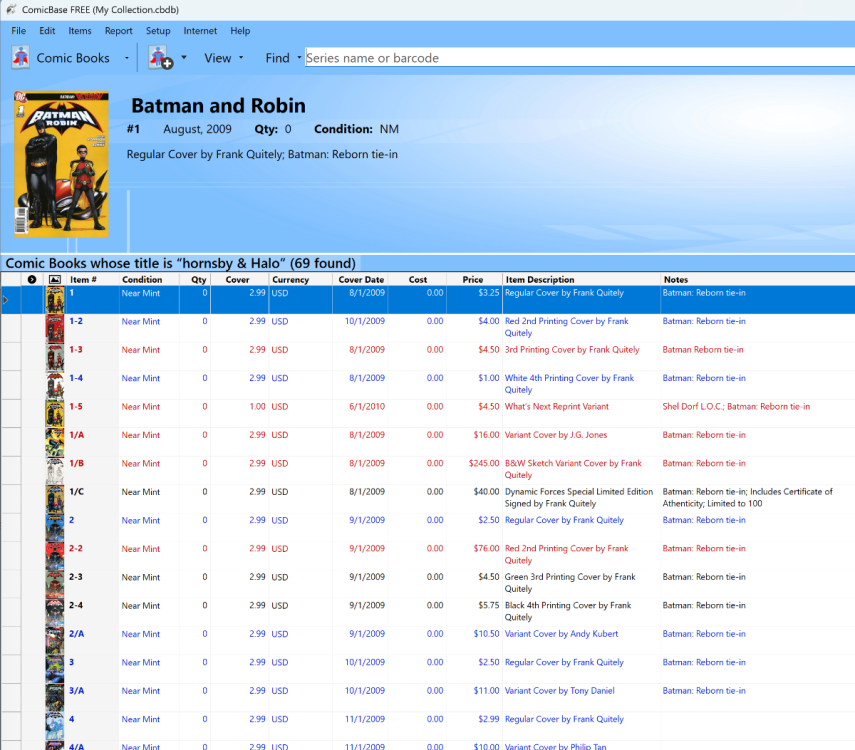Click the Add New Item superhero icon
The height and width of the screenshot is (750, 855).
point(158,58)
